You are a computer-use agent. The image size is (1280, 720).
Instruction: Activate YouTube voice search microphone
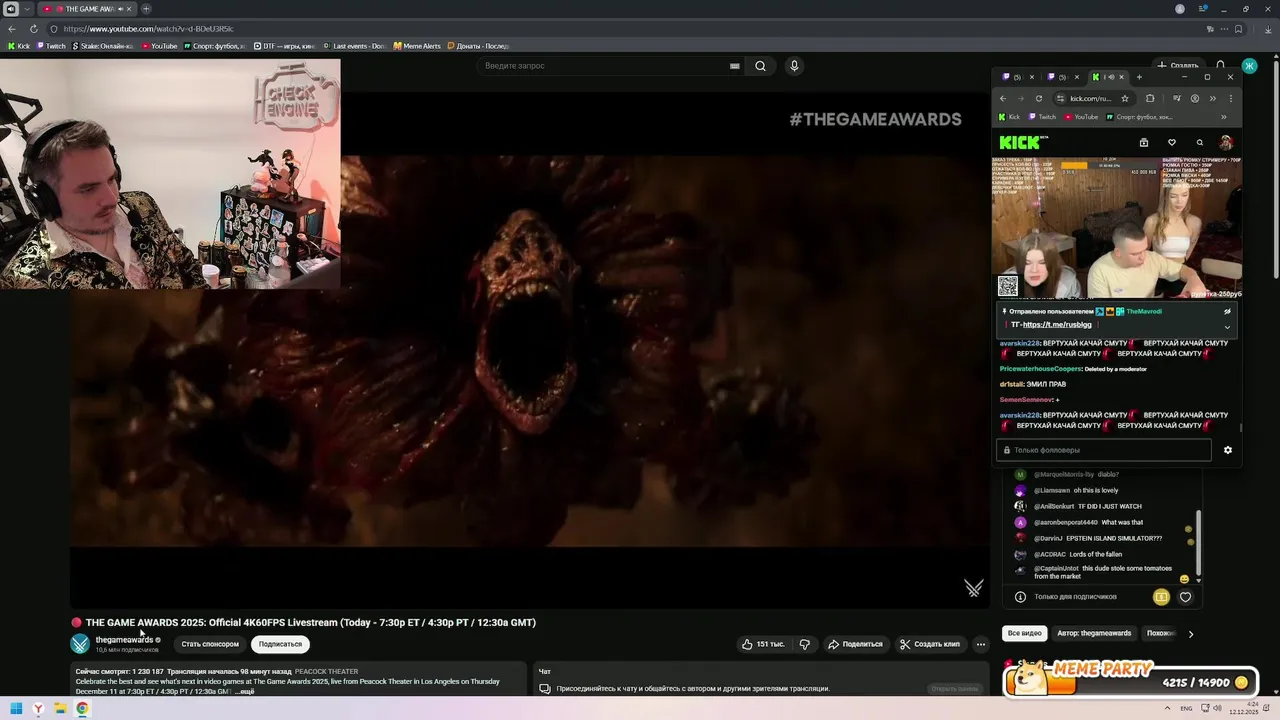pyautogui.click(x=794, y=66)
